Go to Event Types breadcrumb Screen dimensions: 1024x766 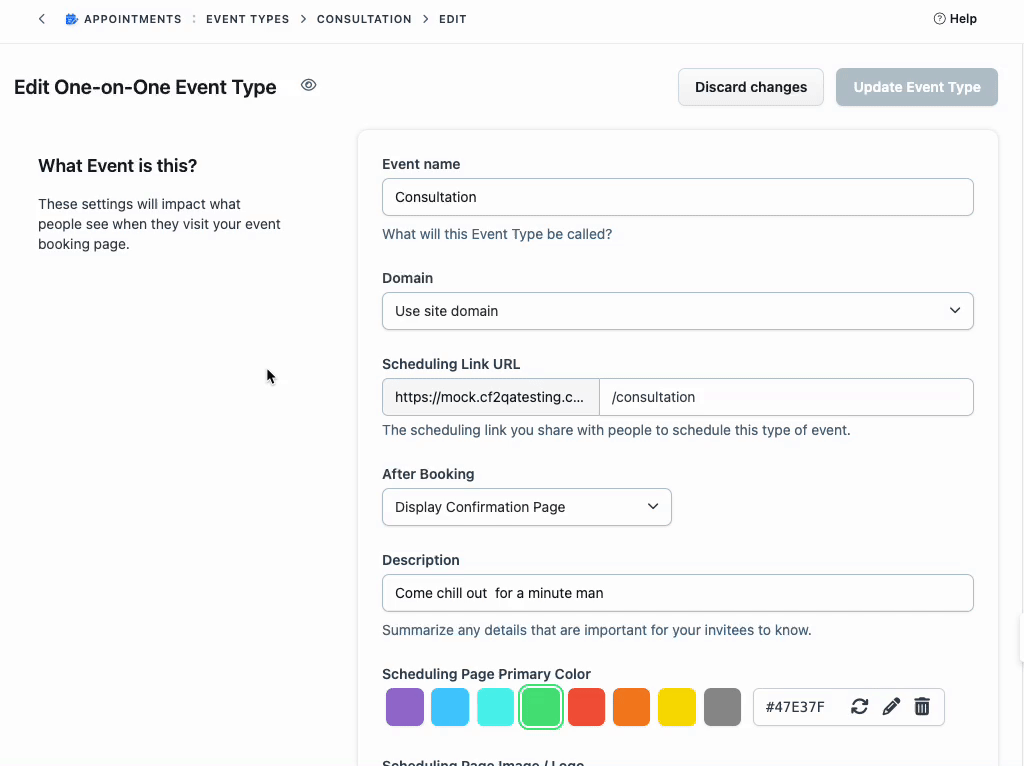tap(247, 19)
